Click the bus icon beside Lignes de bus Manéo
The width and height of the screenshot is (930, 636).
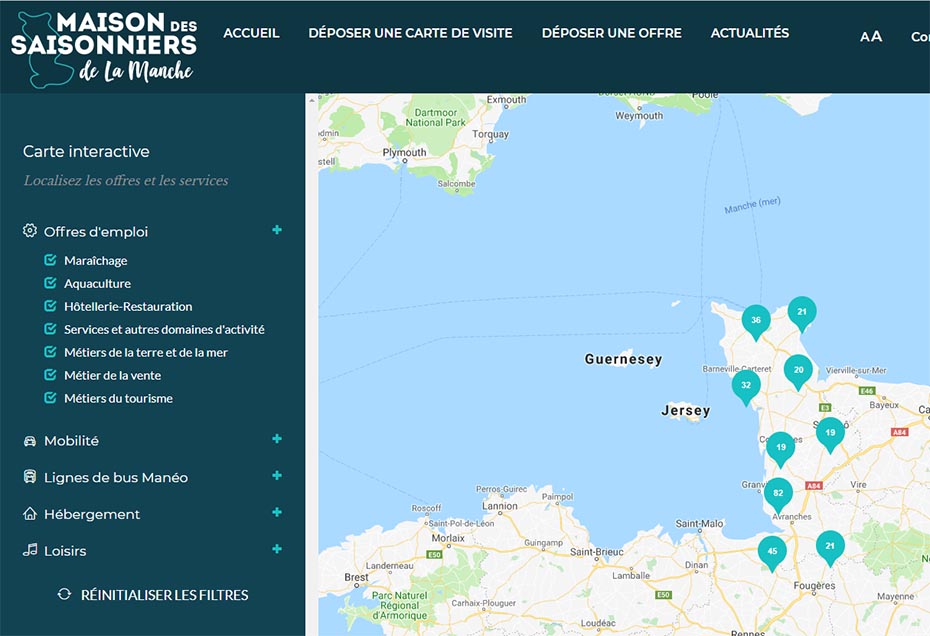pos(30,476)
